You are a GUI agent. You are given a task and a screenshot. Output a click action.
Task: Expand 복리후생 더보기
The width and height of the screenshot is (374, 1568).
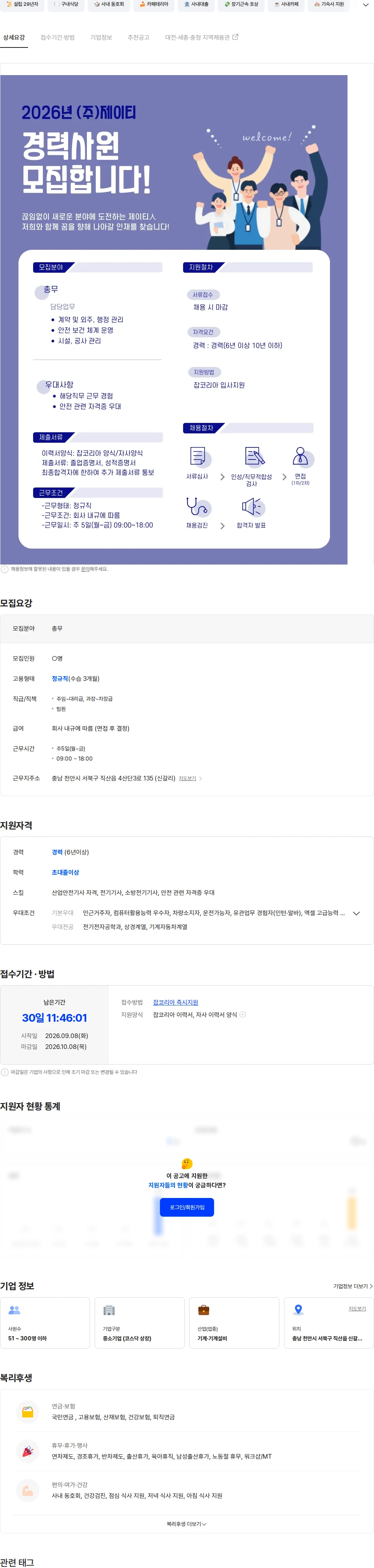click(x=187, y=1524)
